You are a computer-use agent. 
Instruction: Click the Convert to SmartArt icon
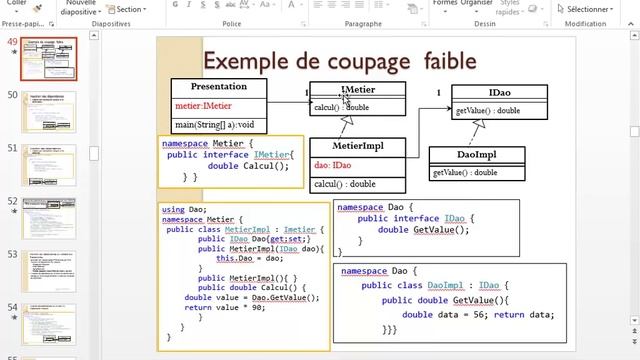click(412, 8)
